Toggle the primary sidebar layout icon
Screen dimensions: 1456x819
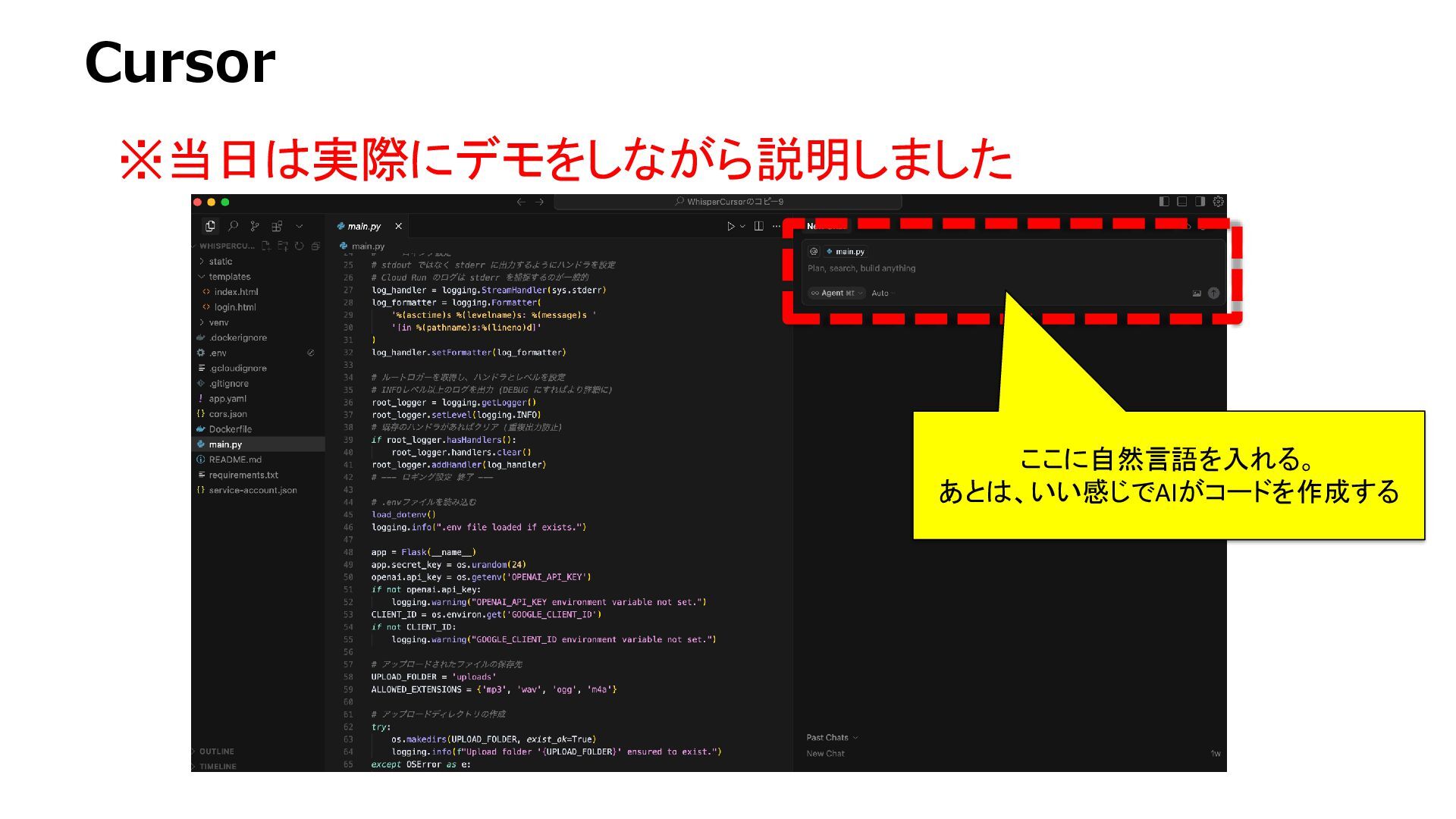pos(1164,202)
